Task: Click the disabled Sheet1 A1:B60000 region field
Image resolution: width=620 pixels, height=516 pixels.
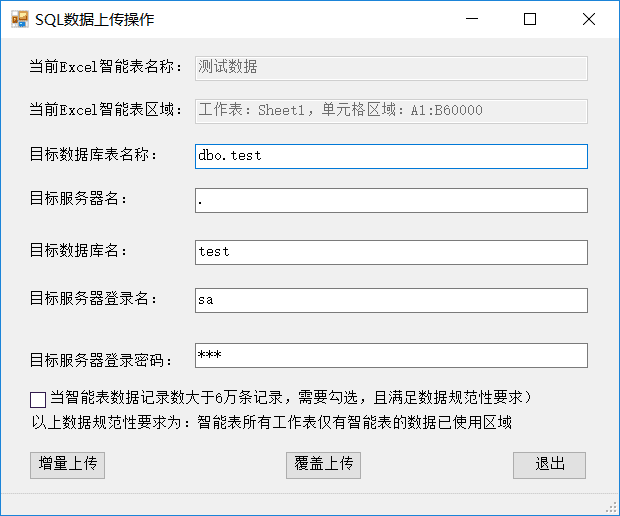Action: coord(391,112)
